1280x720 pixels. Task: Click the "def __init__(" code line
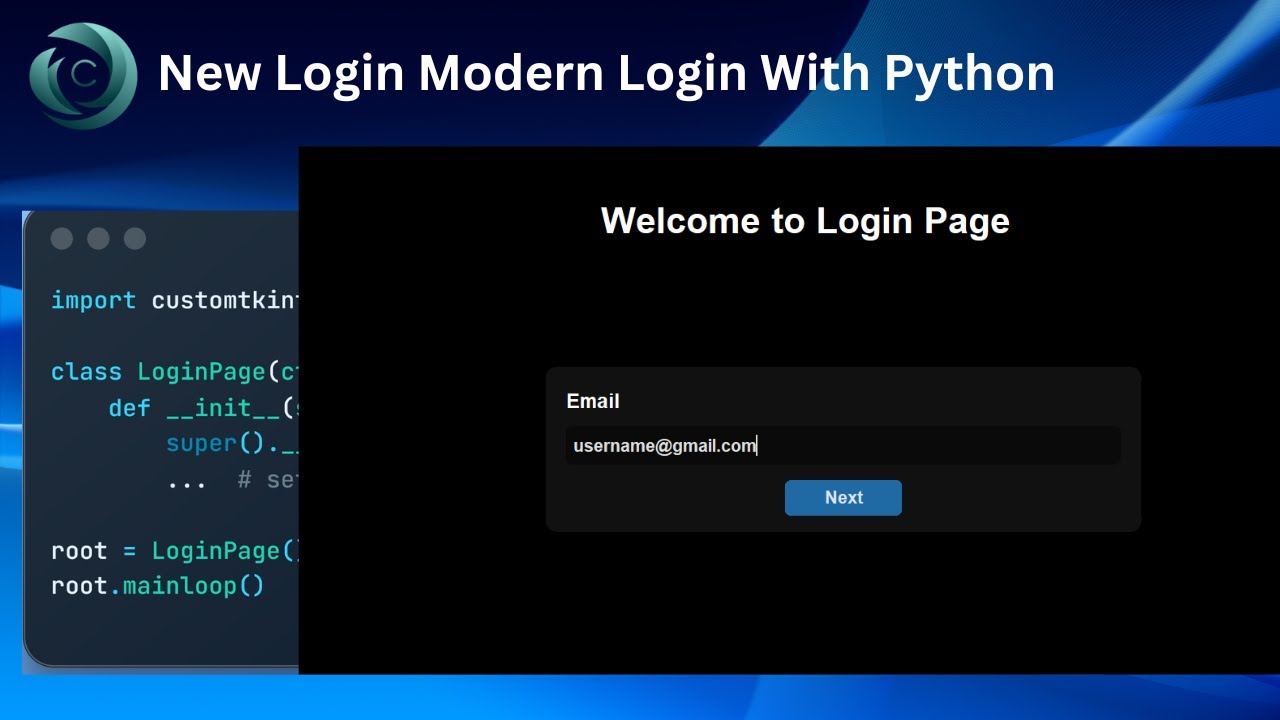click(204, 408)
